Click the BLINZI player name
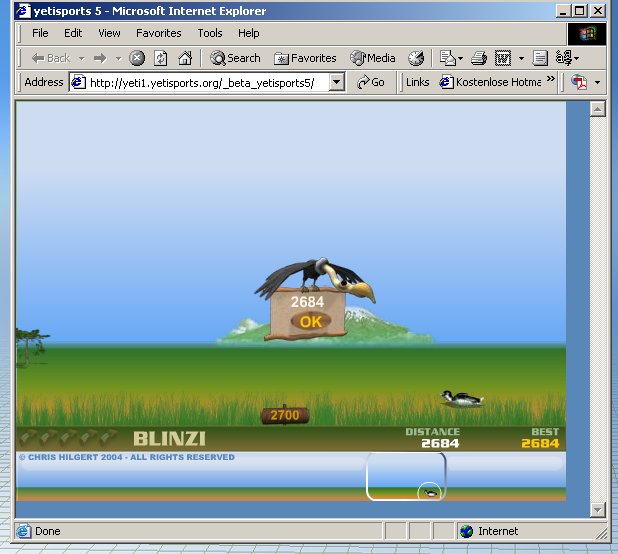The image size is (618, 554). [x=169, y=439]
